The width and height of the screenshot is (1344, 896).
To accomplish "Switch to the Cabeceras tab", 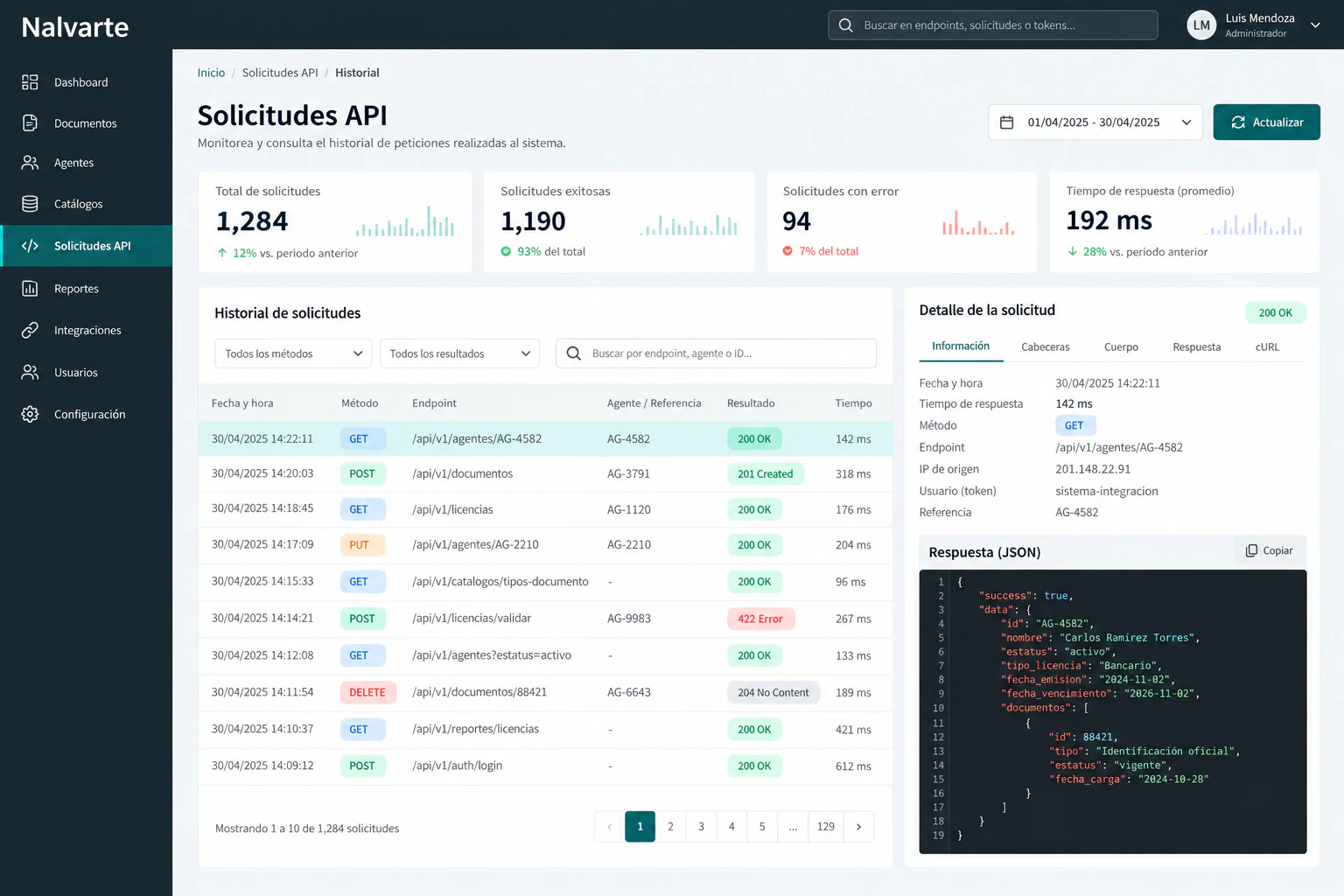I will coord(1046,347).
